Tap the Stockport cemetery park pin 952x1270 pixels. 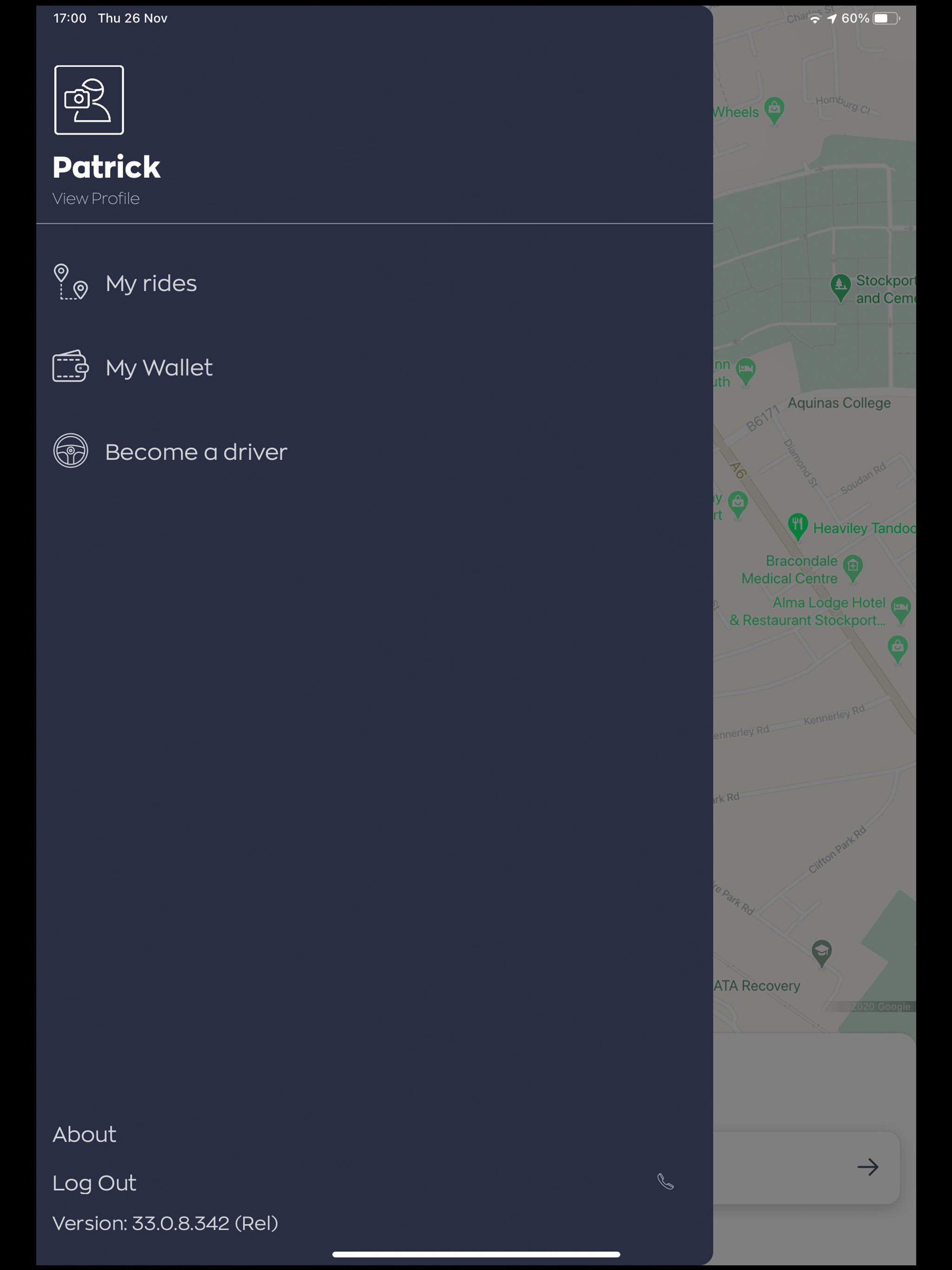[x=840, y=287]
